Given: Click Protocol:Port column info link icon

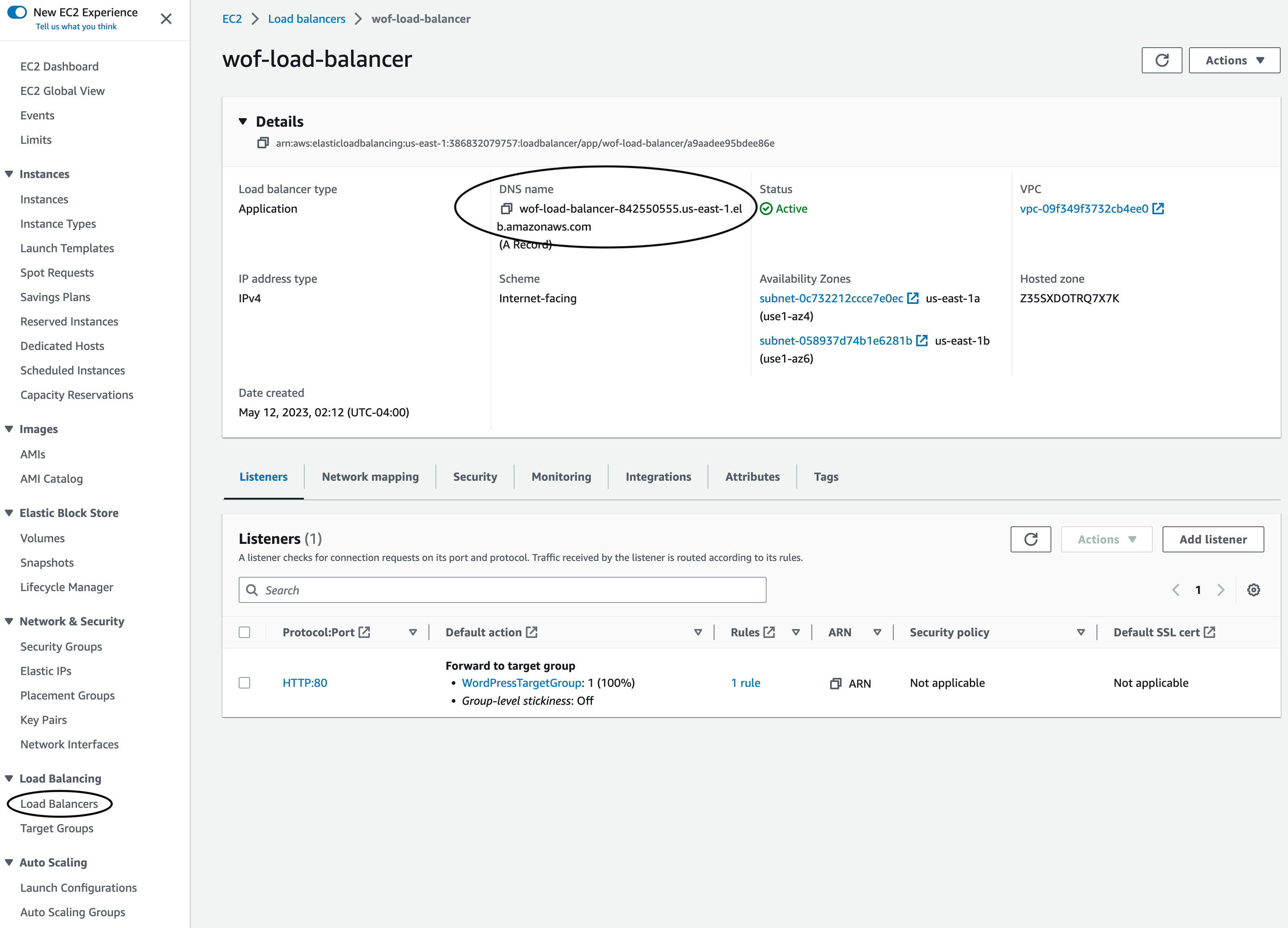Looking at the screenshot, I should (x=365, y=632).
